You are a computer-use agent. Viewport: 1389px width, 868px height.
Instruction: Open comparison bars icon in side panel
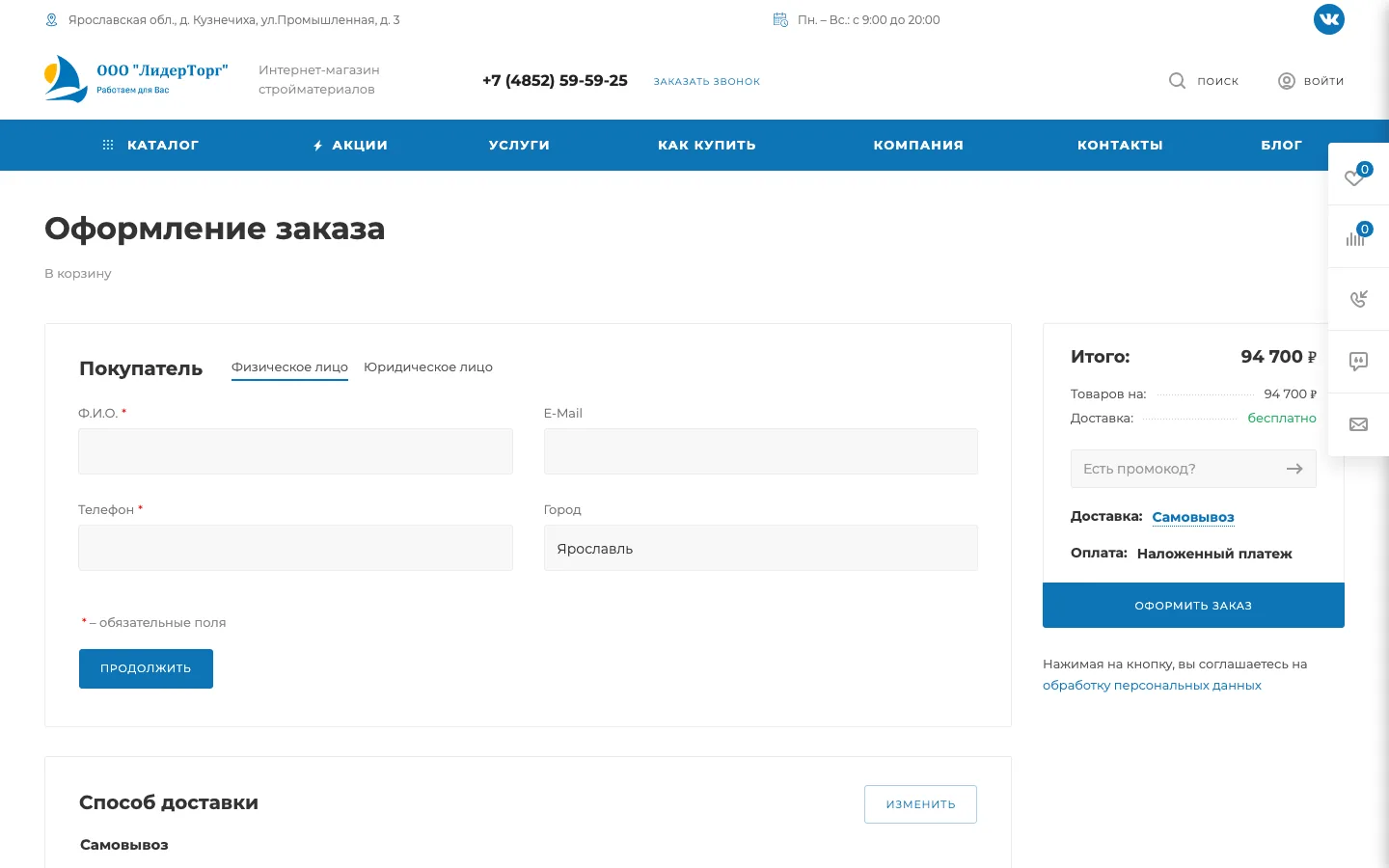click(1355, 237)
